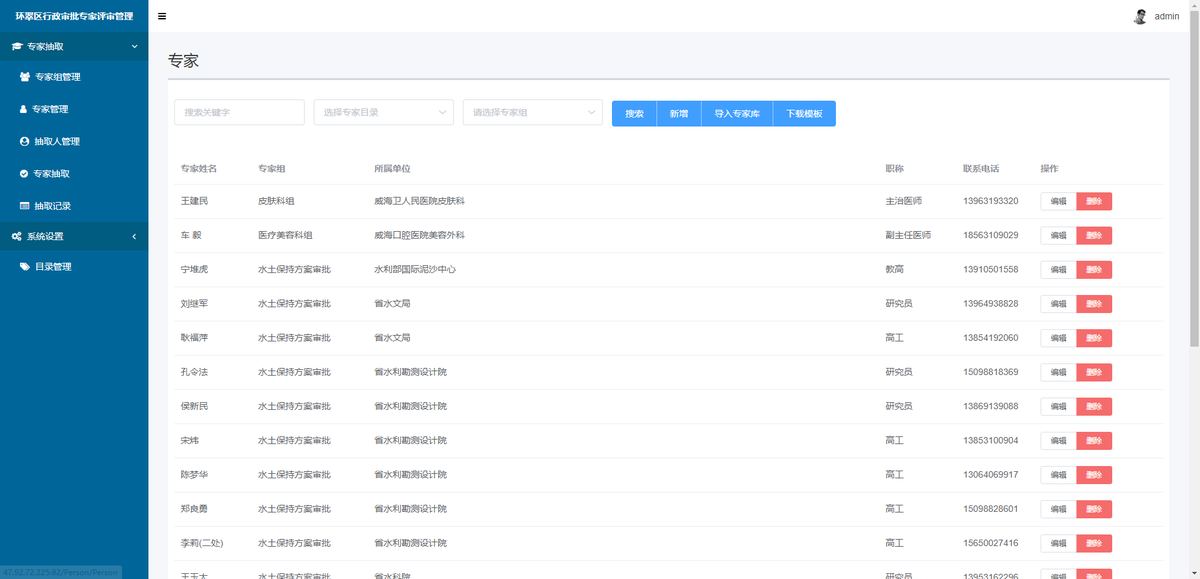Click the 搜索 button

click(x=634, y=114)
